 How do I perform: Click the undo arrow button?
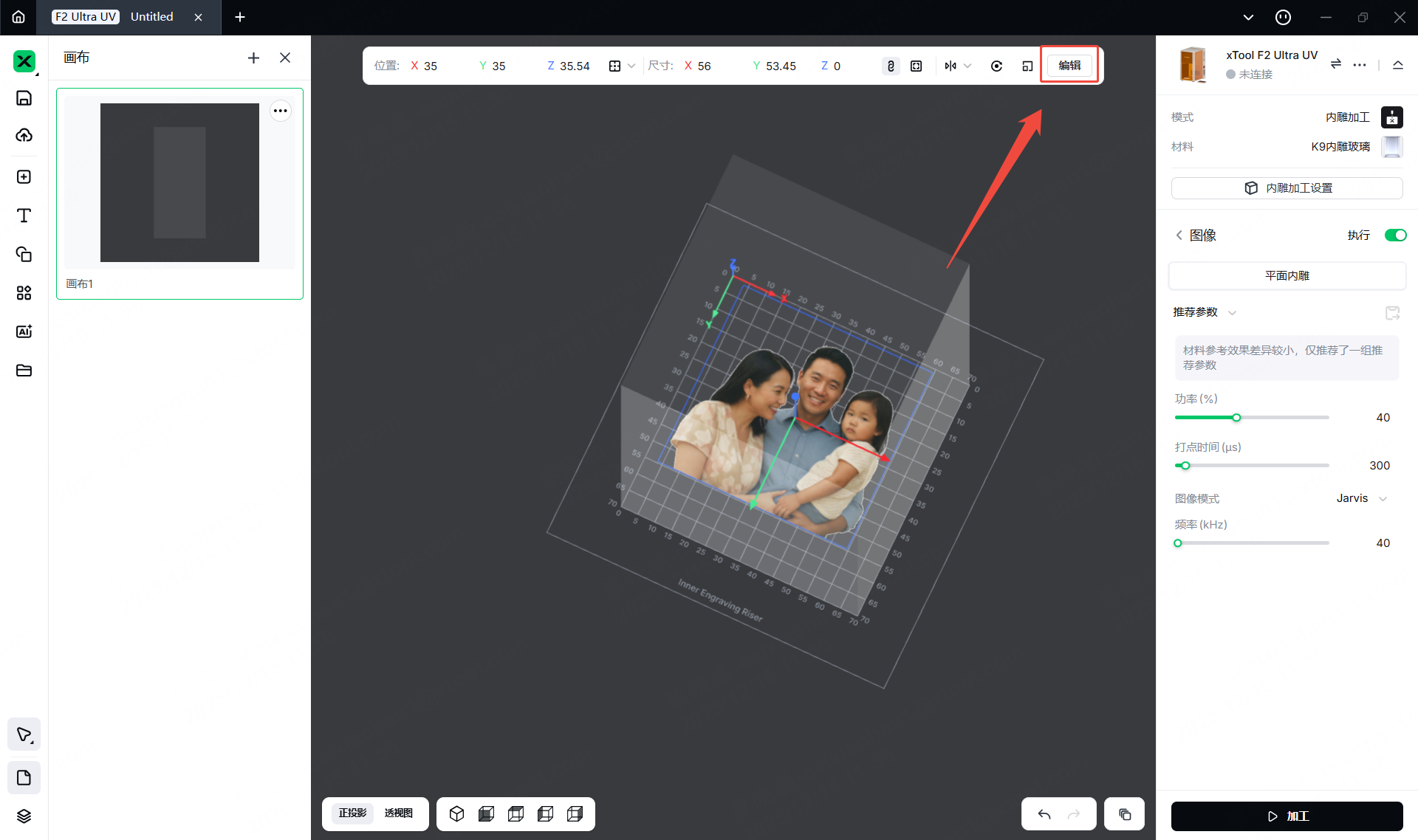[x=1044, y=814]
